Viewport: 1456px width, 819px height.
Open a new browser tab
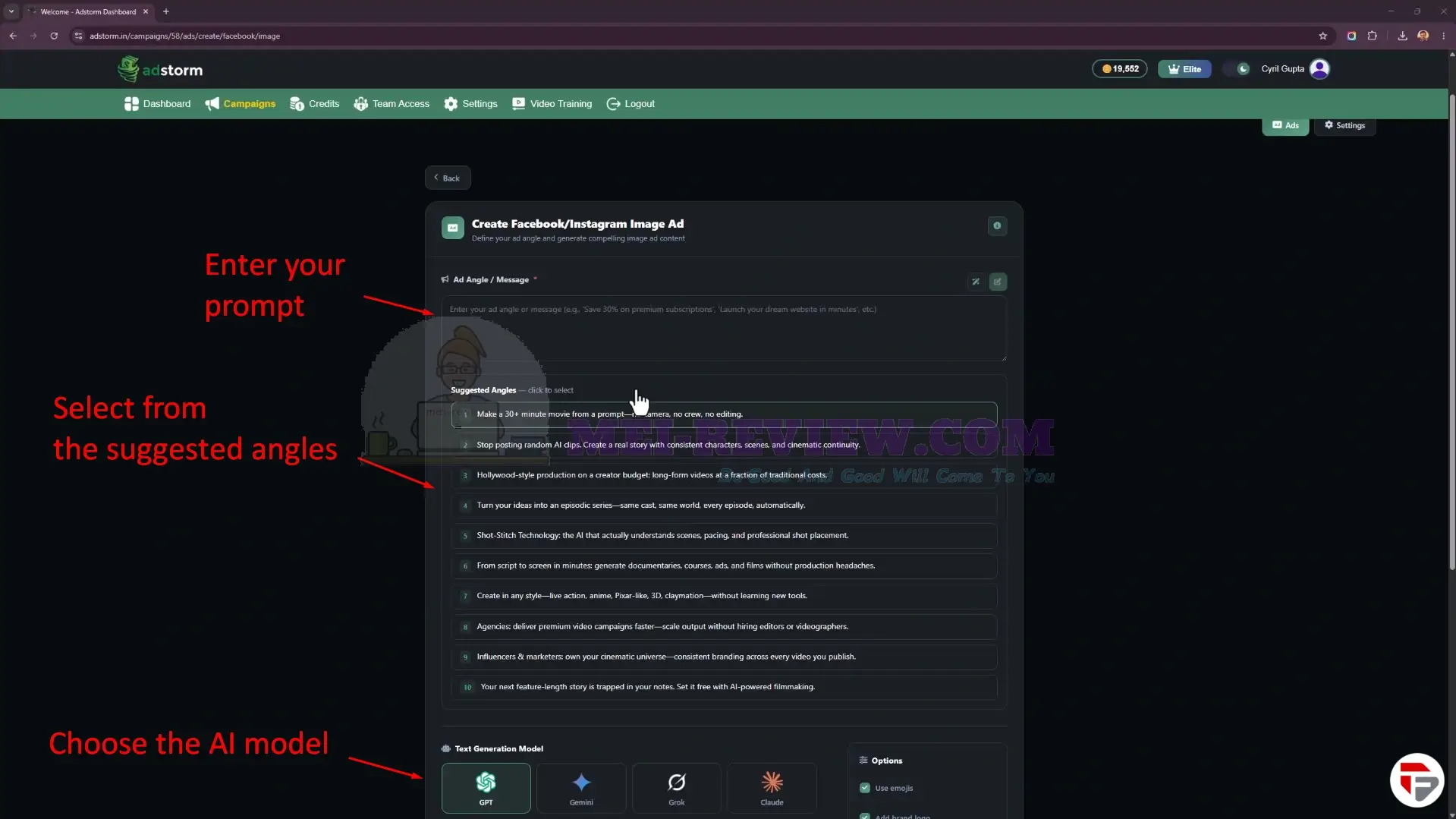166,11
